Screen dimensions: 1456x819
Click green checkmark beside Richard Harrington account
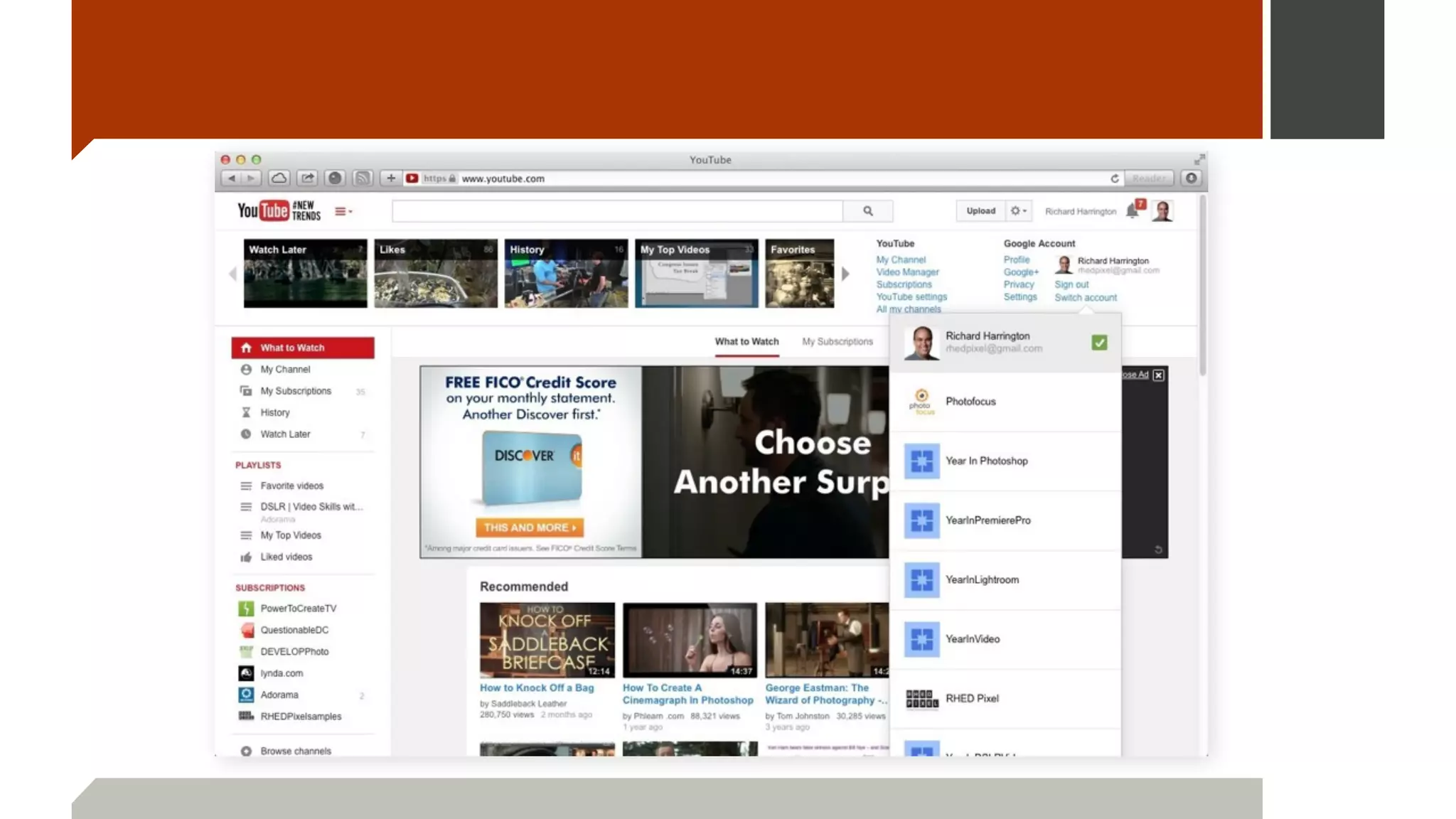point(1099,343)
